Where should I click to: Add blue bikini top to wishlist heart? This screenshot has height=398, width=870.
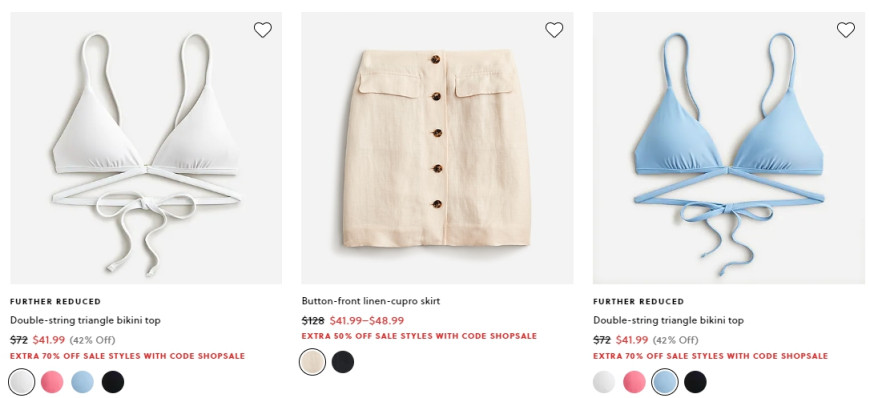[846, 29]
